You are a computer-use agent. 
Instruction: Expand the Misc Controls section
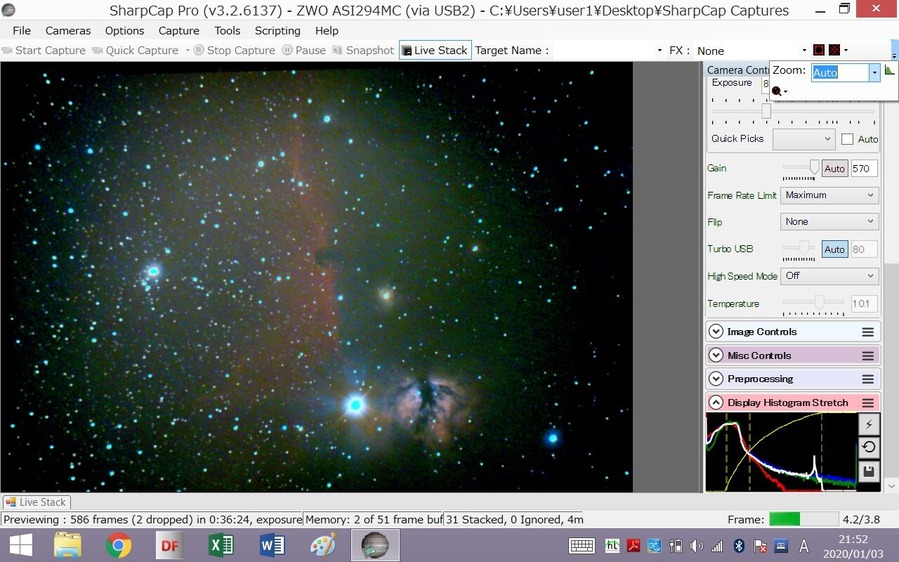coord(716,355)
